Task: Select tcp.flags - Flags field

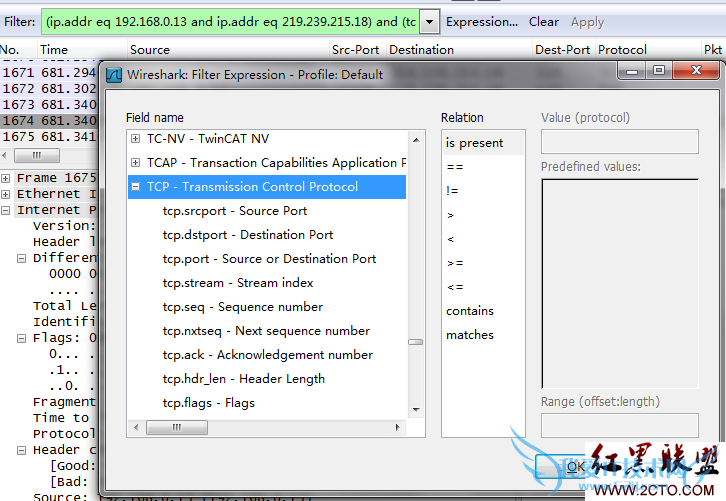Action: pyautogui.click(x=208, y=403)
